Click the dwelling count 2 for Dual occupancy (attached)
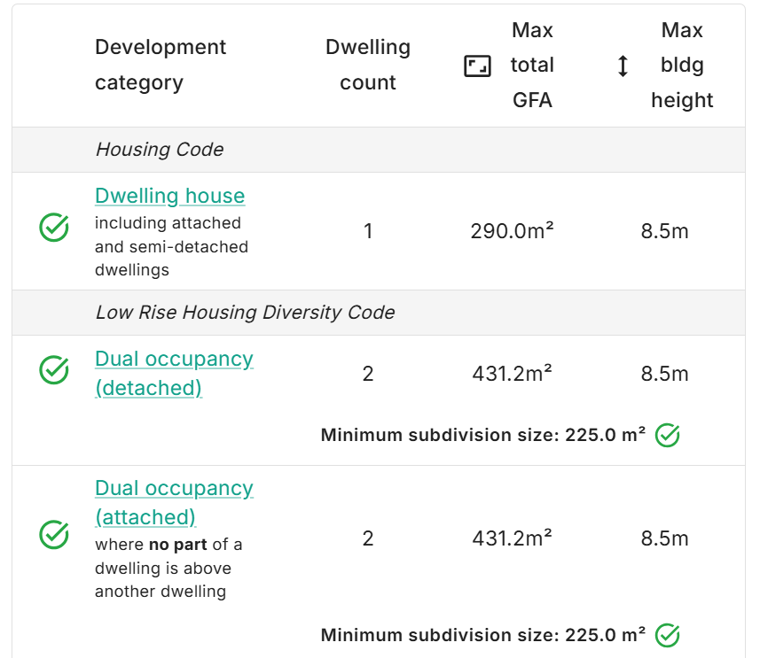760x658 pixels. click(x=368, y=539)
